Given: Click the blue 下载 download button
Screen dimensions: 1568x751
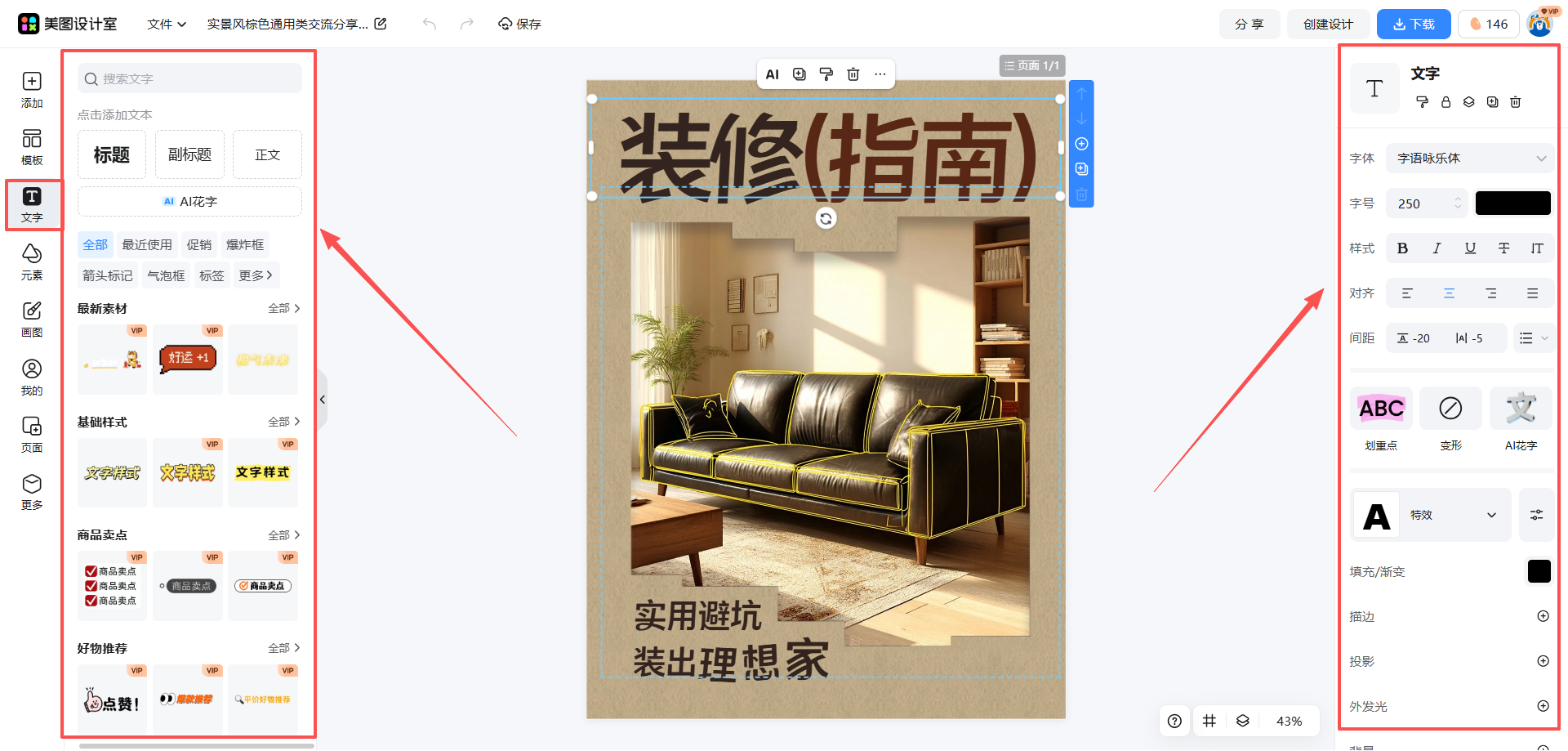Looking at the screenshot, I should pos(1413,25).
